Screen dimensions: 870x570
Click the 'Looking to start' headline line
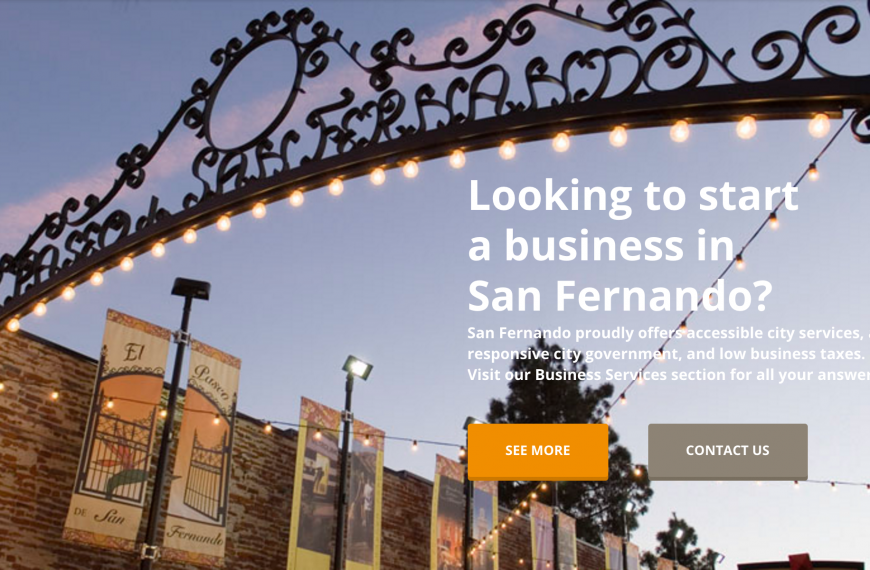click(633, 195)
